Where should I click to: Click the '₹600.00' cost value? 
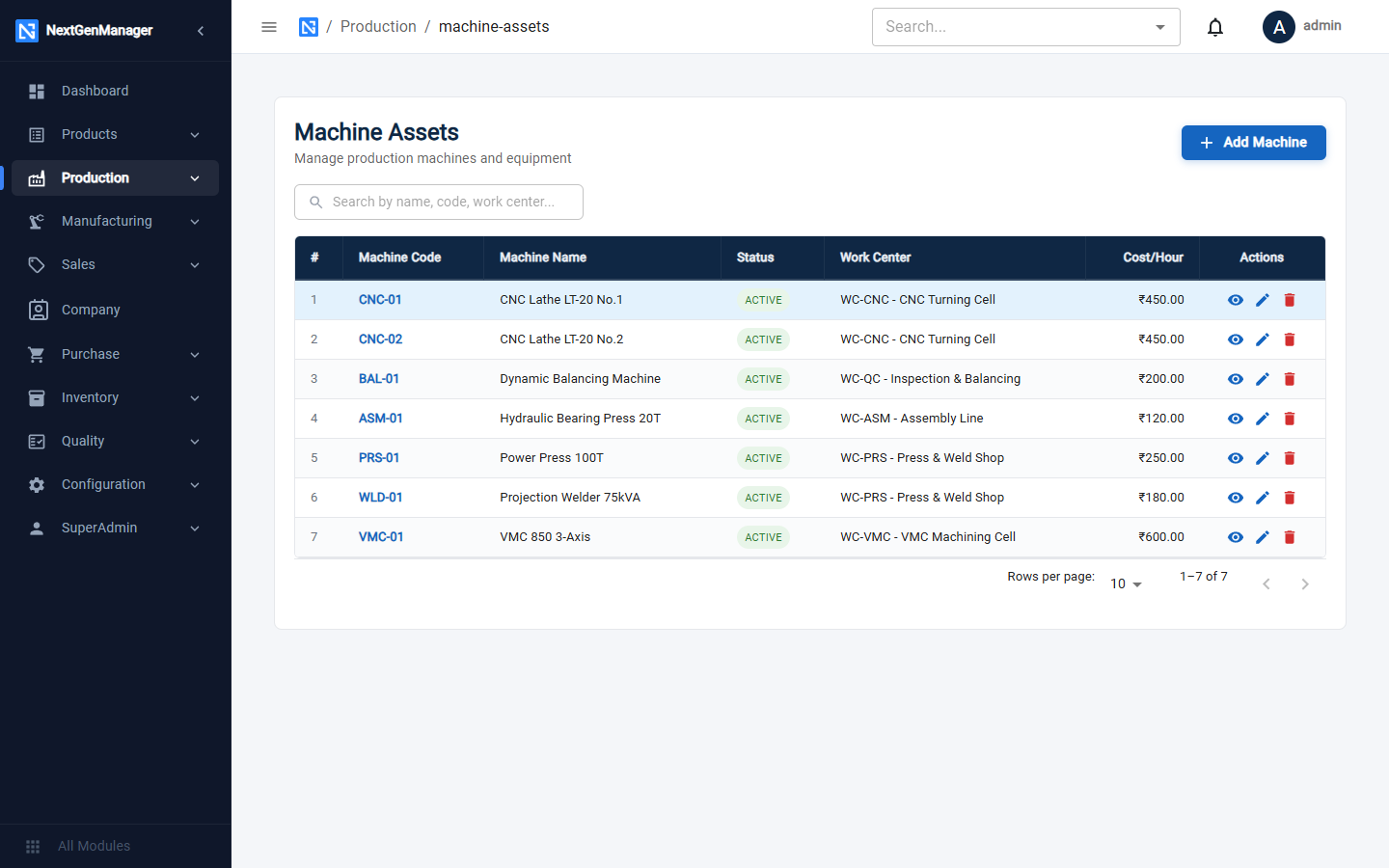[x=1161, y=537]
